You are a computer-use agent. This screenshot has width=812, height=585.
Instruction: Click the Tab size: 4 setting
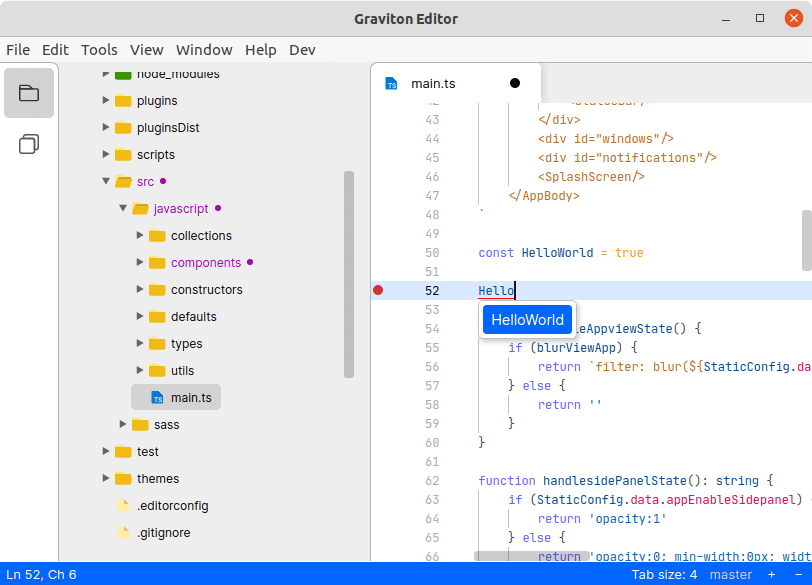tap(664, 575)
